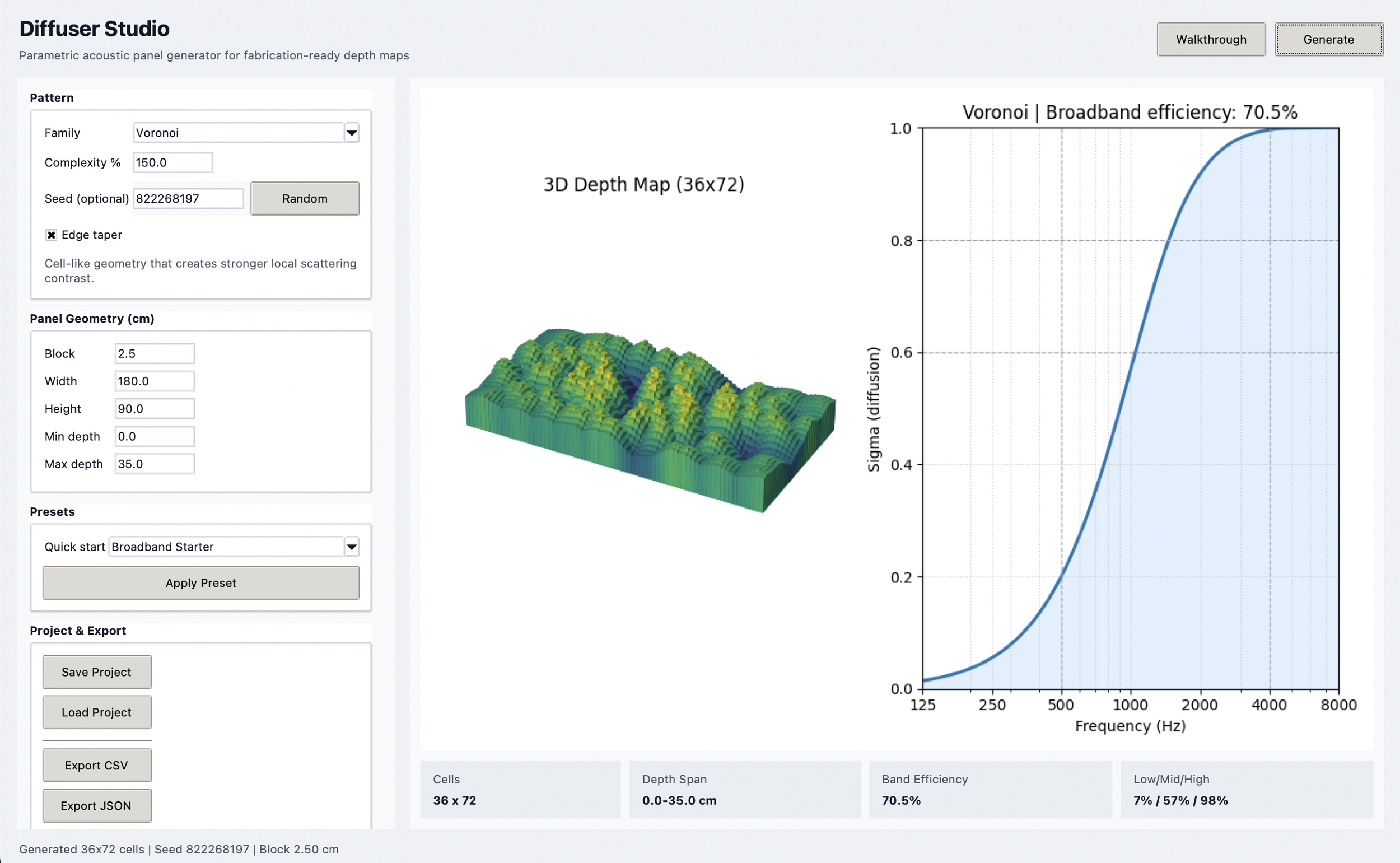
Task: Toggle the Edge taper checkbox
Action: [x=52, y=235]
